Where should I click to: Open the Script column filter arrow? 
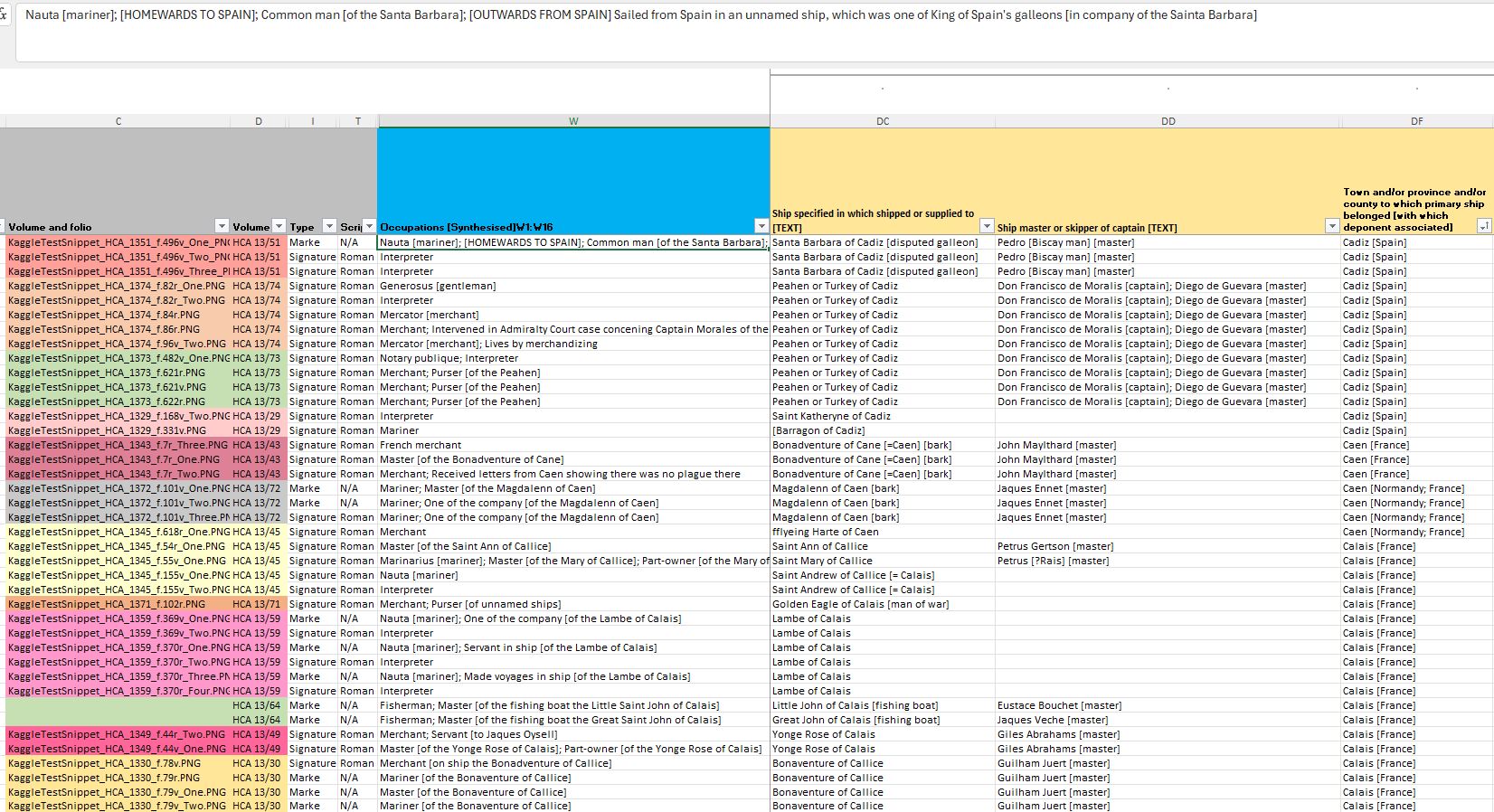(x=369, y=226)
